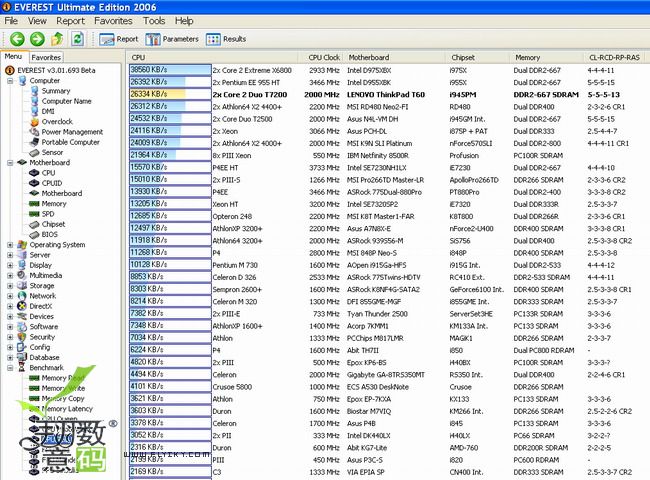Expand the Storage tree node
The width and height of the screenshot is (650, 480).
pyautogui.click(x=10, y=286)
